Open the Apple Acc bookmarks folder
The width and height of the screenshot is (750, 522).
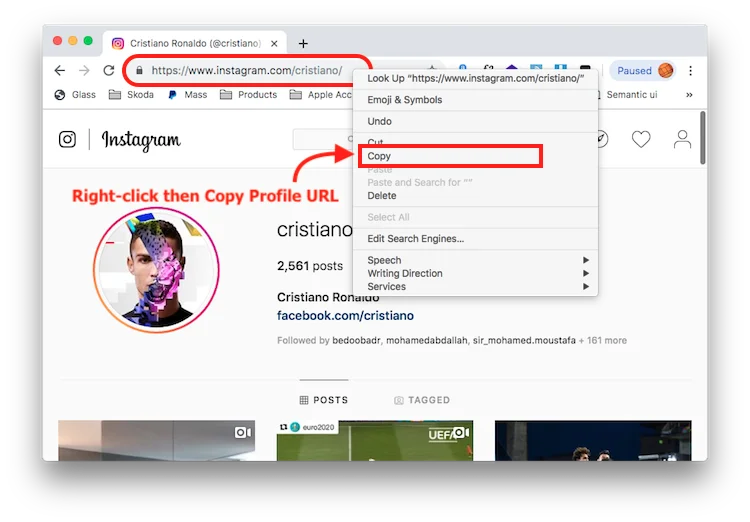pos(320,95)
